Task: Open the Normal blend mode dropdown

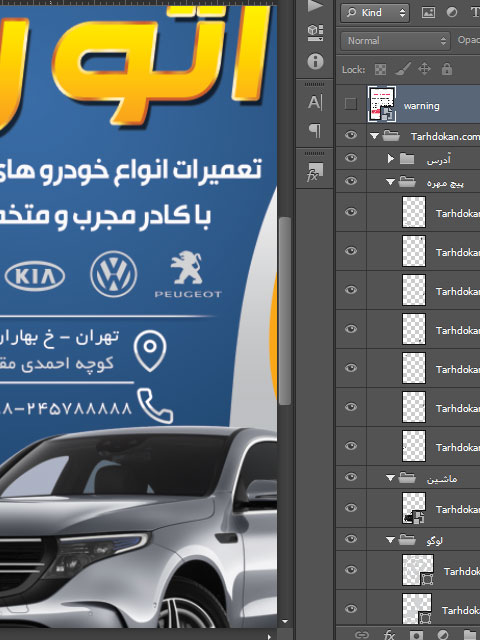Action: tap(396, 41)
